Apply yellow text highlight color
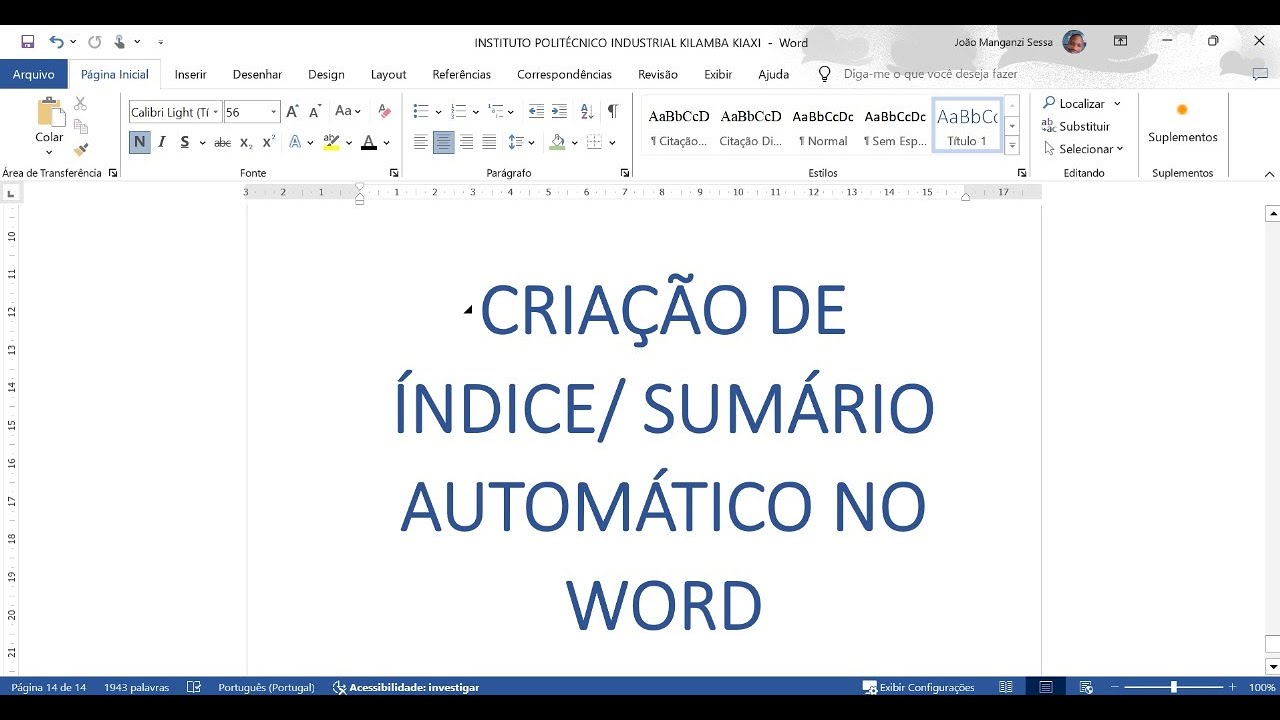This screenshot has height=720, width=1280. coord(331,143)
